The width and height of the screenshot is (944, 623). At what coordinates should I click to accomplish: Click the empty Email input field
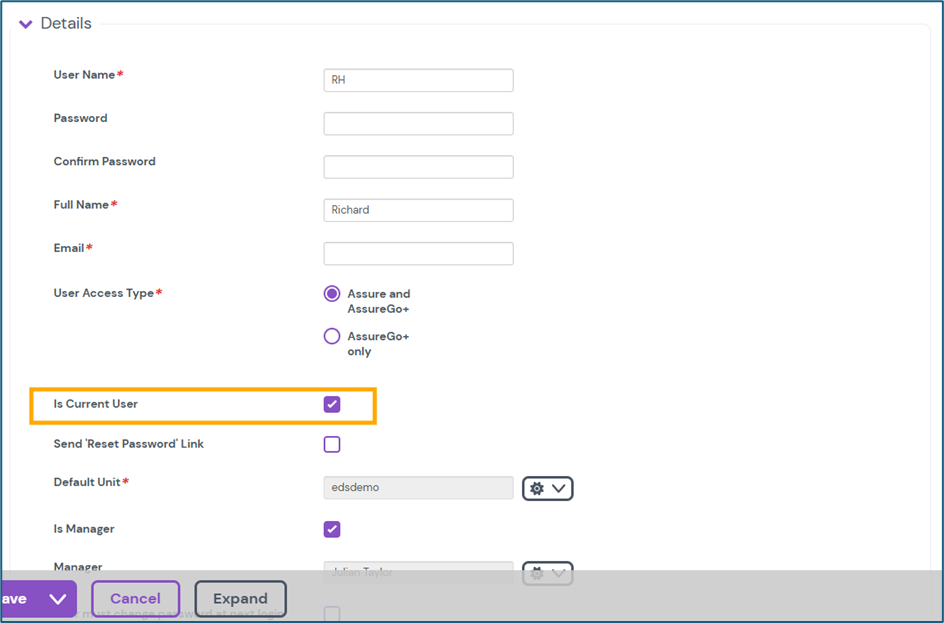tap(418, 253)
